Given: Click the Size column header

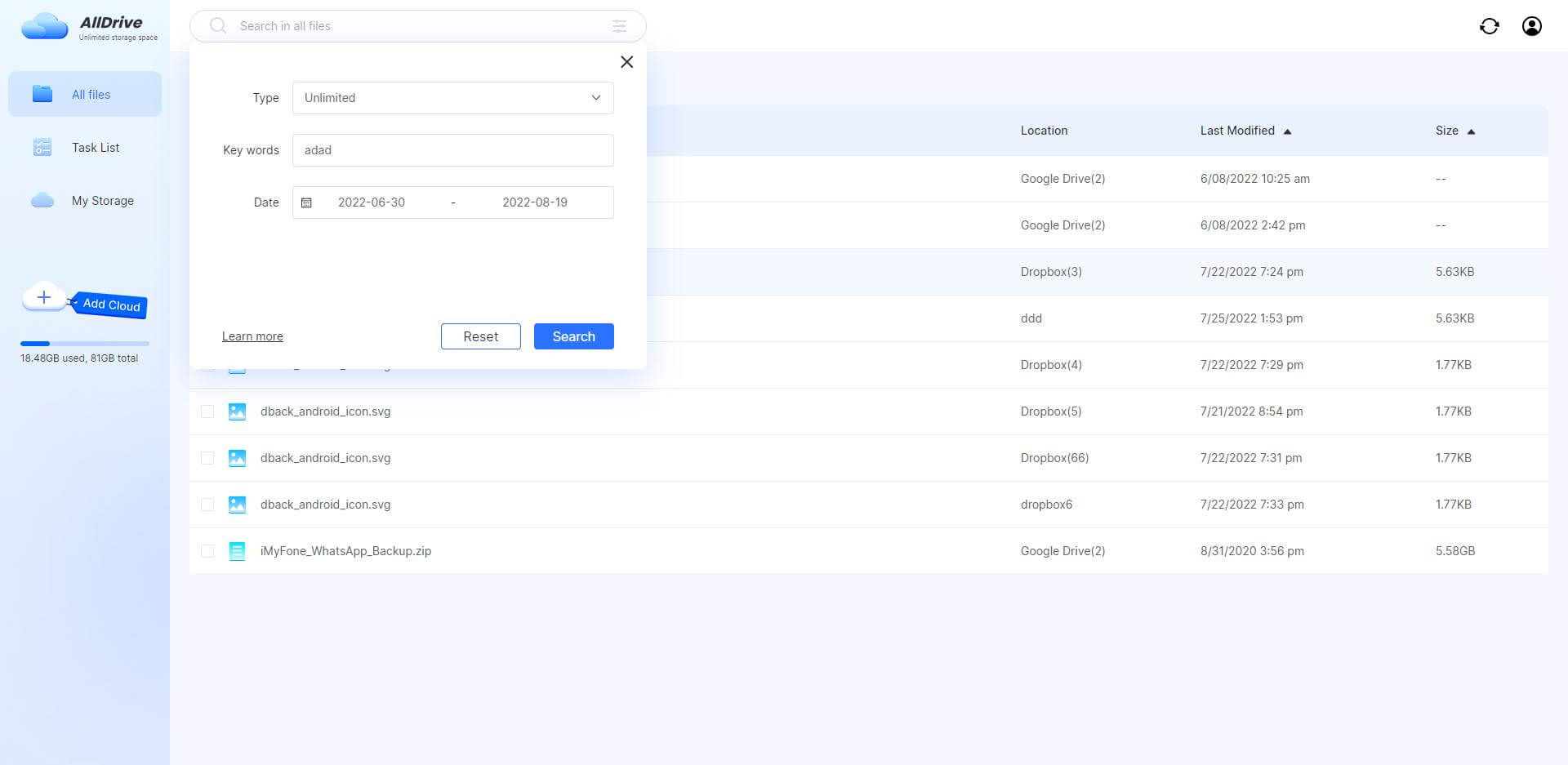Looking at the screenshot, I should coord(1446,131).
